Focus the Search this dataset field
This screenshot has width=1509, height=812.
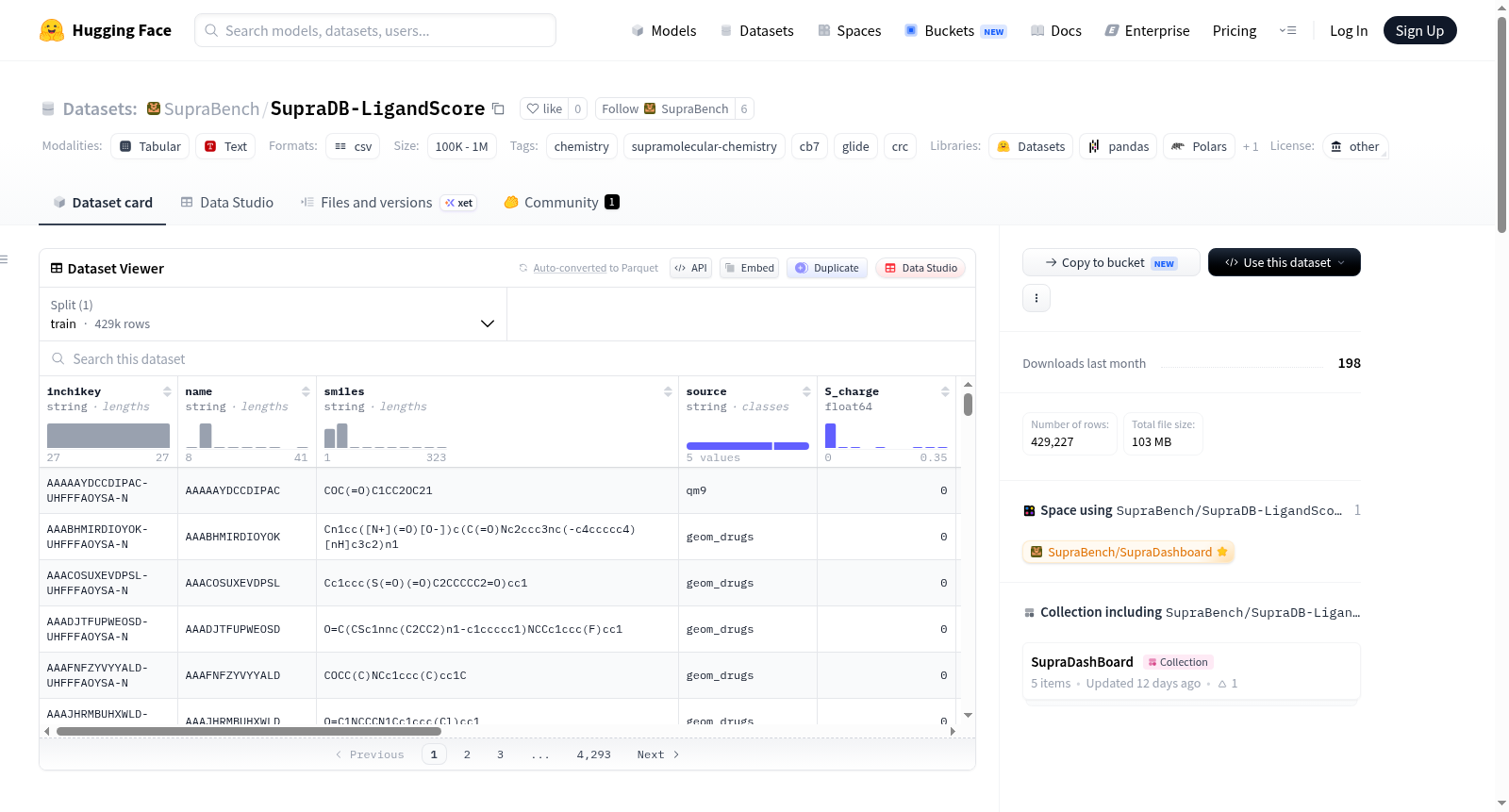click(507, 359)
